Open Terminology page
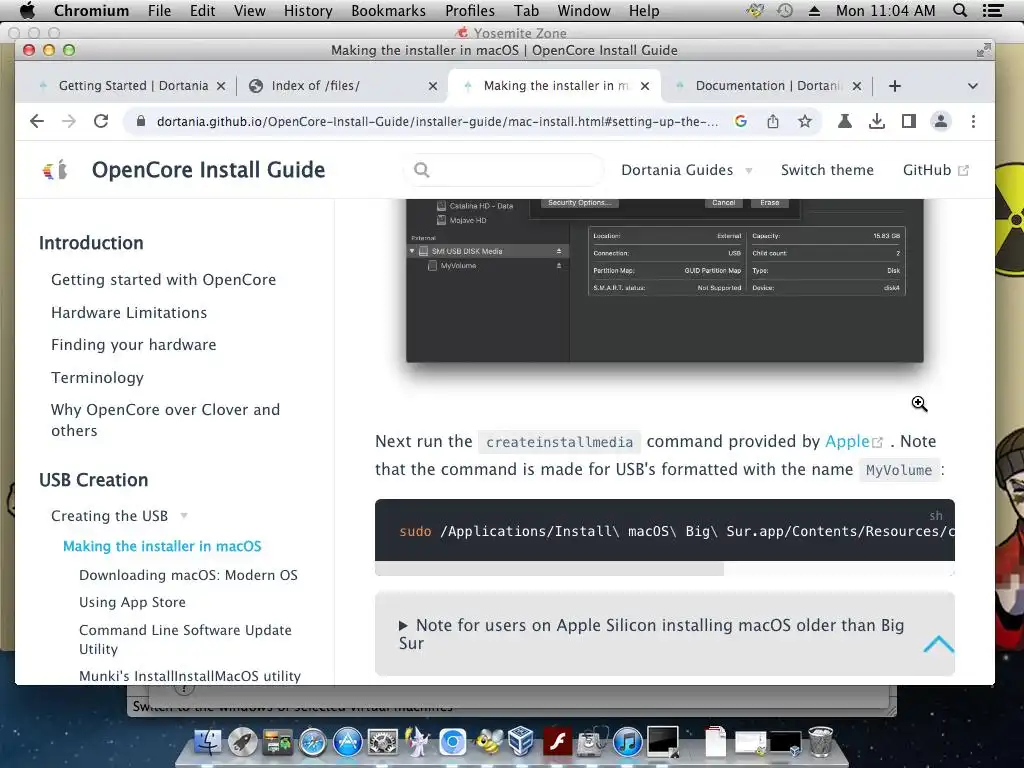Screen dimensions: 1024x768 97,377
